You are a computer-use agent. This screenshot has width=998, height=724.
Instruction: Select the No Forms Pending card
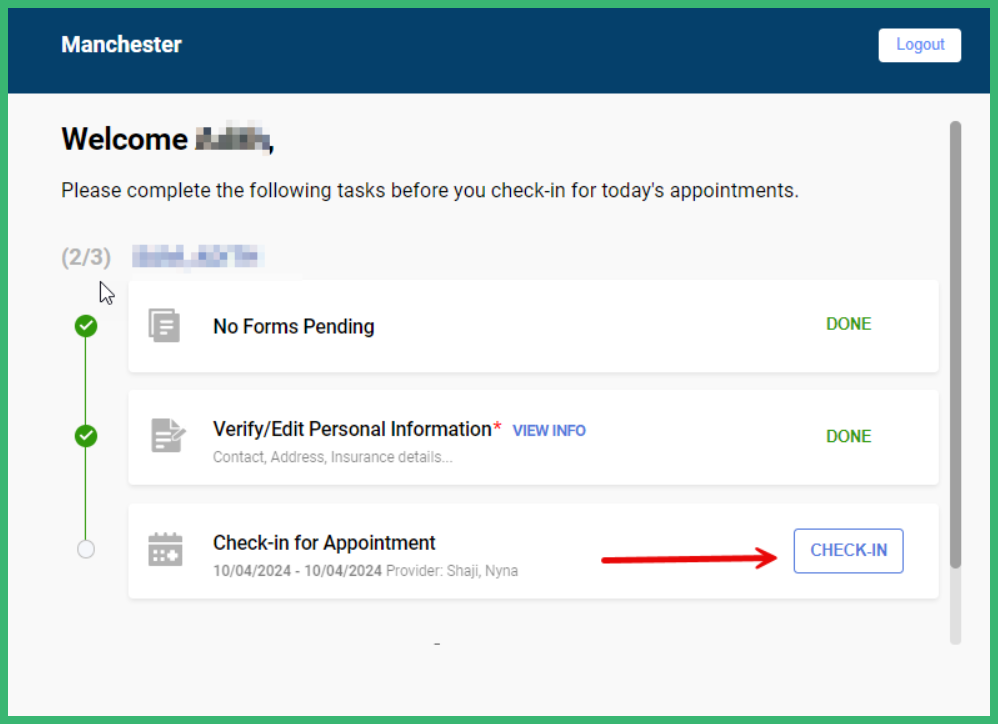pos(533,326)
